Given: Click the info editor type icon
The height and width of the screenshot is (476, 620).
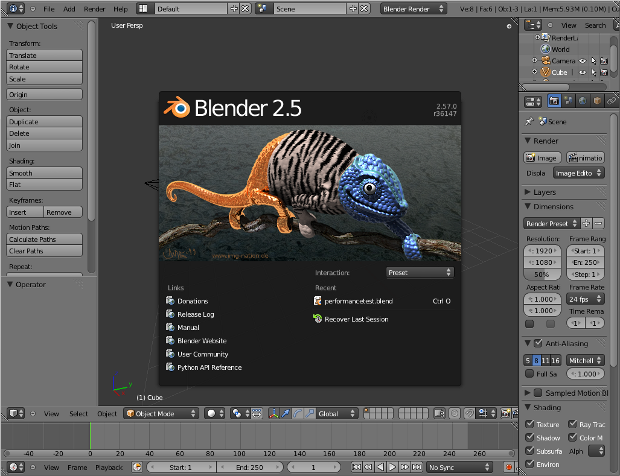Looking at the screenshot, I should [x=16, y=8].
